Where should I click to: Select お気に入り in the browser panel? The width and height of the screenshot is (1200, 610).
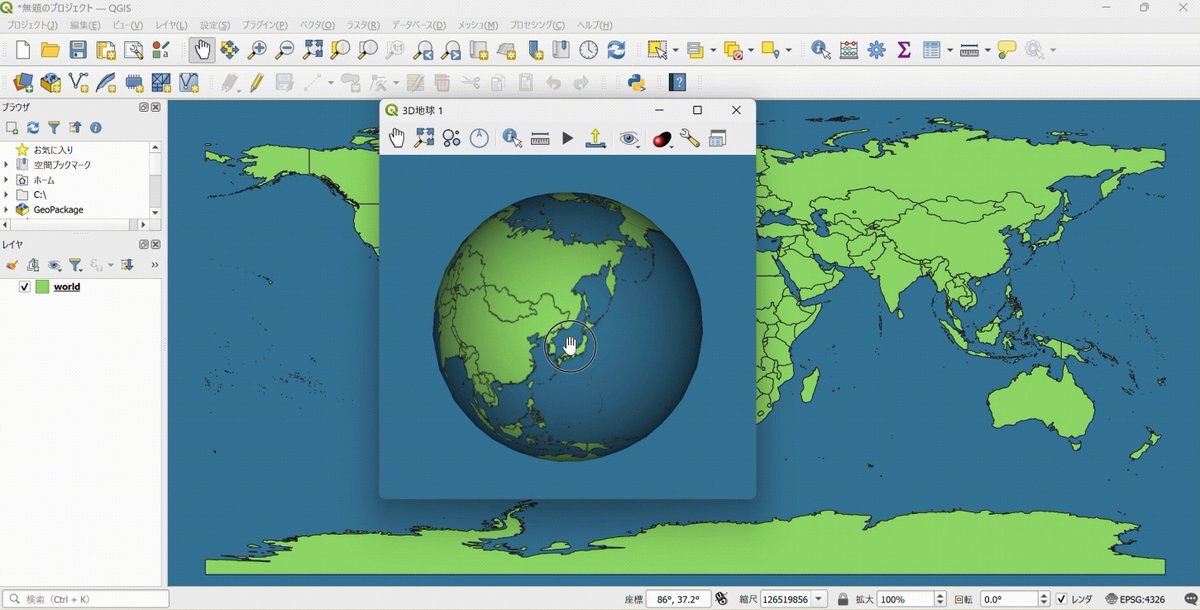53,149
